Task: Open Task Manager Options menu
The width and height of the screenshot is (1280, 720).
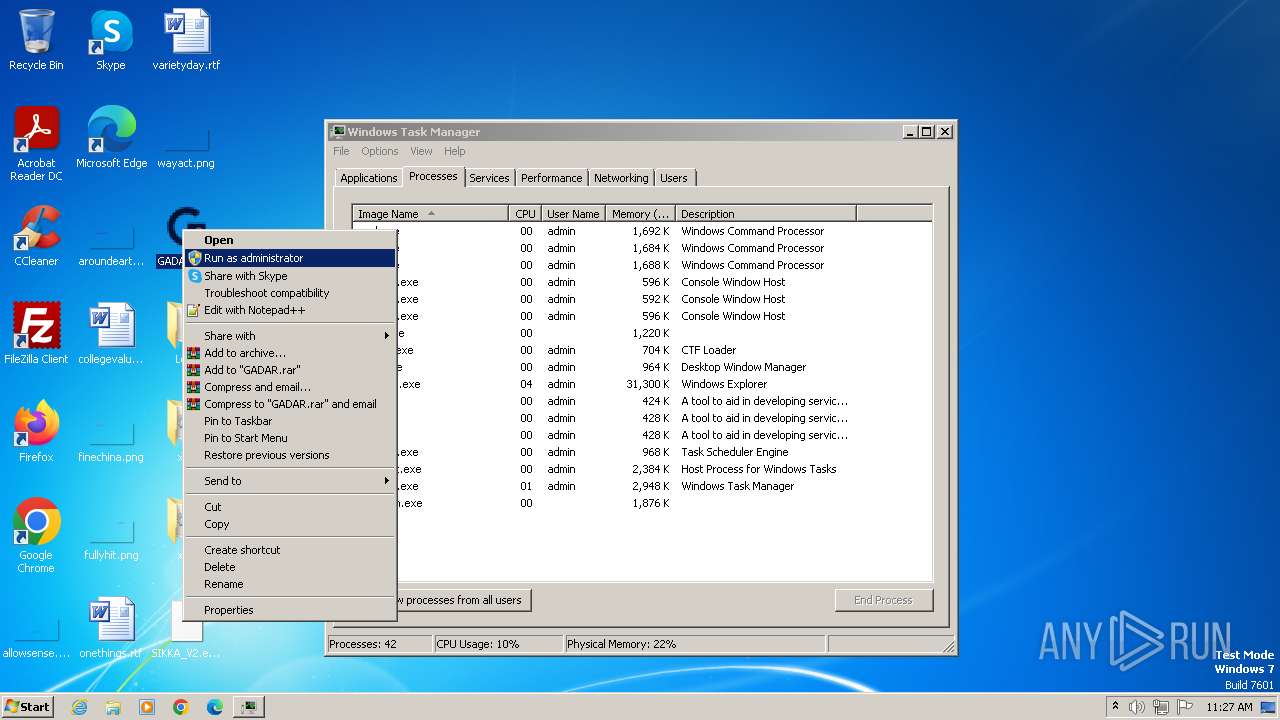Action: tap(379, 151)
